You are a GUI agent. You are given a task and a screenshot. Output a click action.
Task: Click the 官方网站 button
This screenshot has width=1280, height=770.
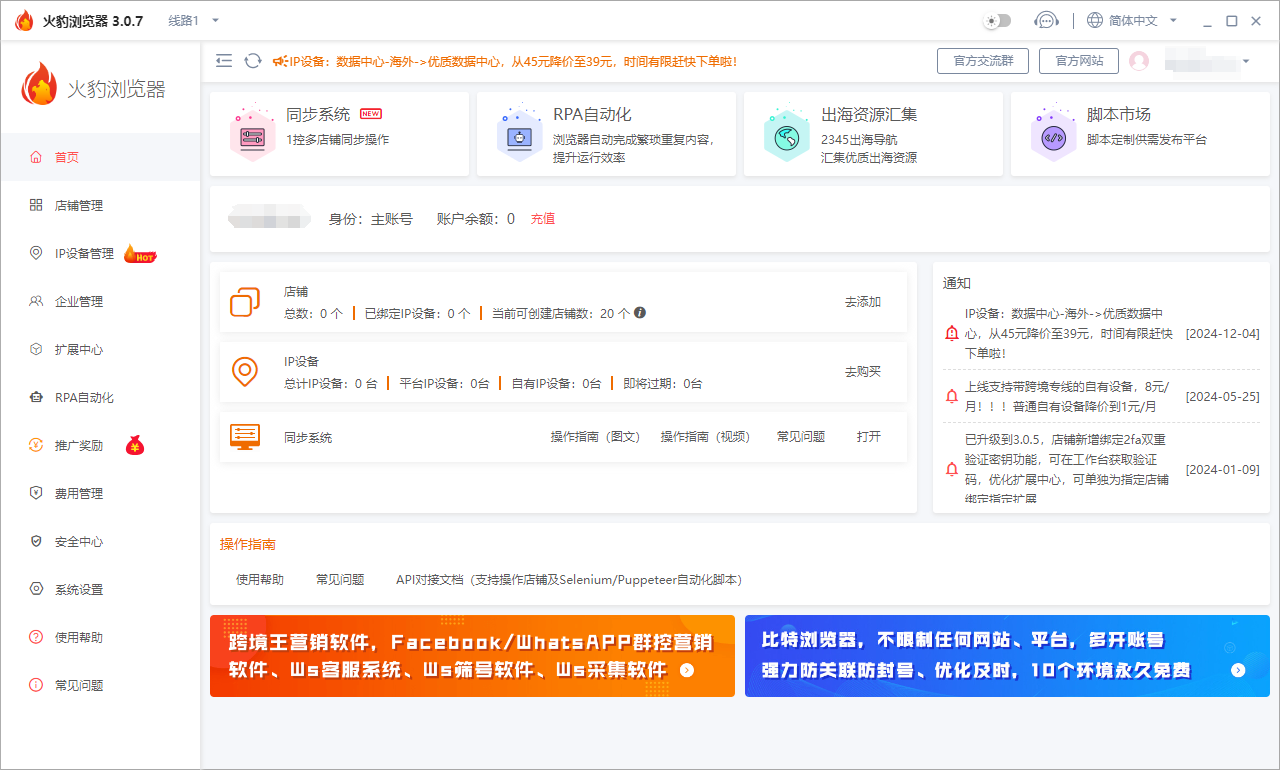(x=1079, y=61)
